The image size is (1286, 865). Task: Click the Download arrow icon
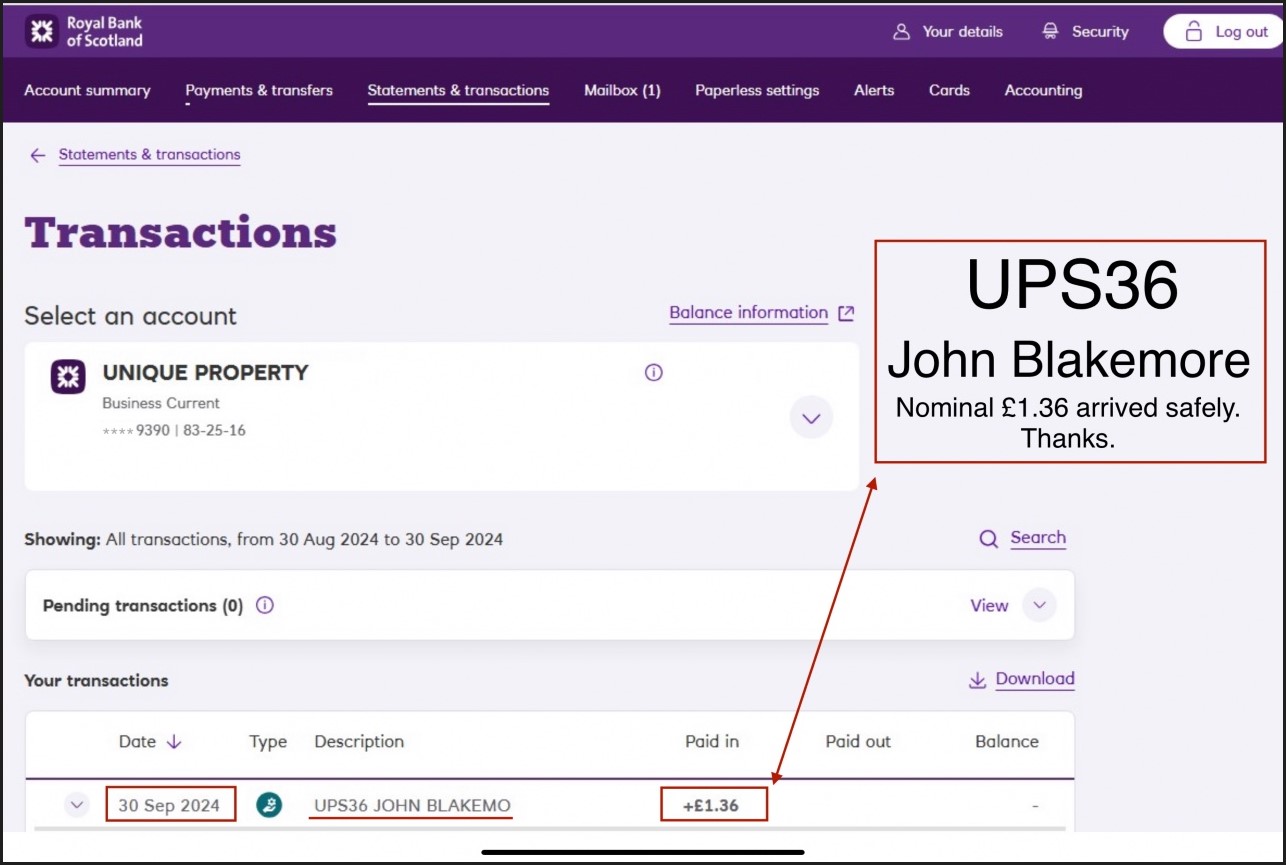(x=977, y=680)
